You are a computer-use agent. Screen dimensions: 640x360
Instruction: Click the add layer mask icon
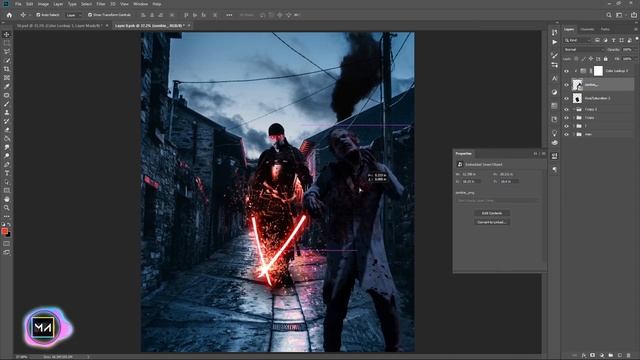(x=593, y=356)
